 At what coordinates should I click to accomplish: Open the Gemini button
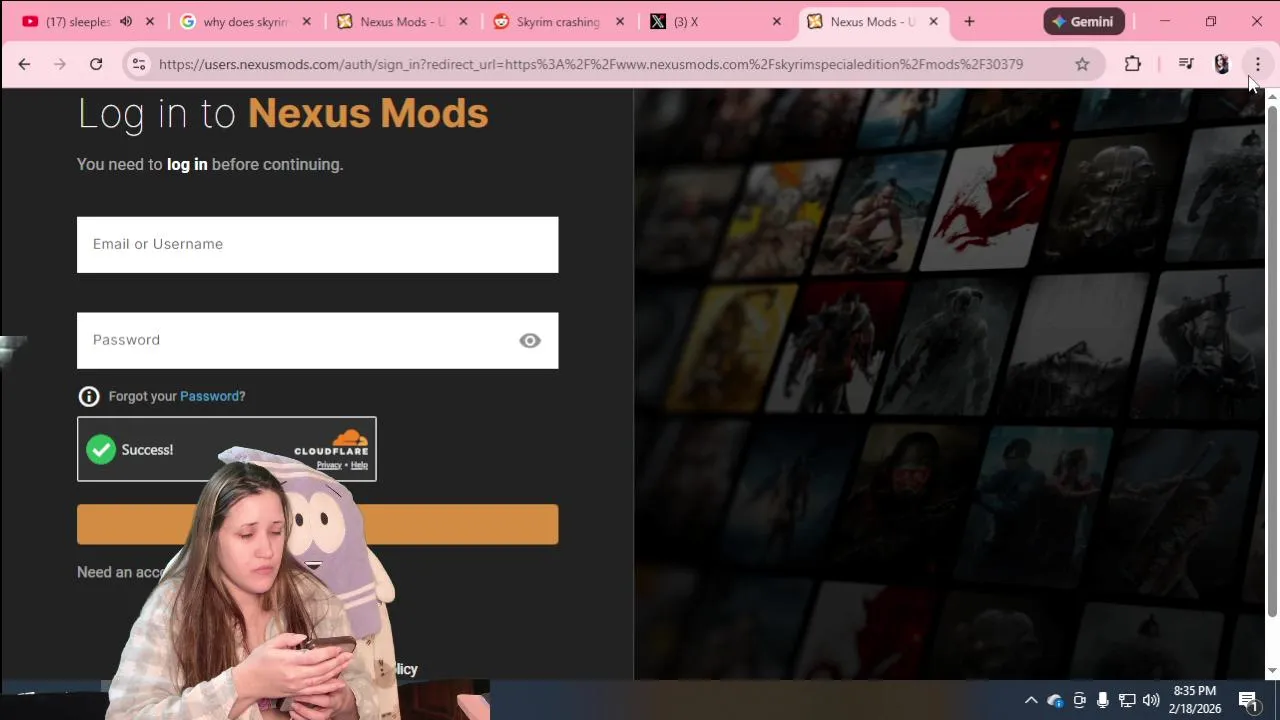click(1084, 21)
